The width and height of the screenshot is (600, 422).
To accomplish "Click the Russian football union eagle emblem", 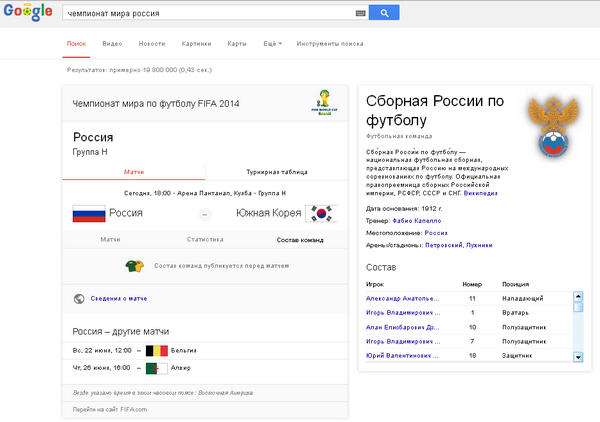I will point(553,127).
